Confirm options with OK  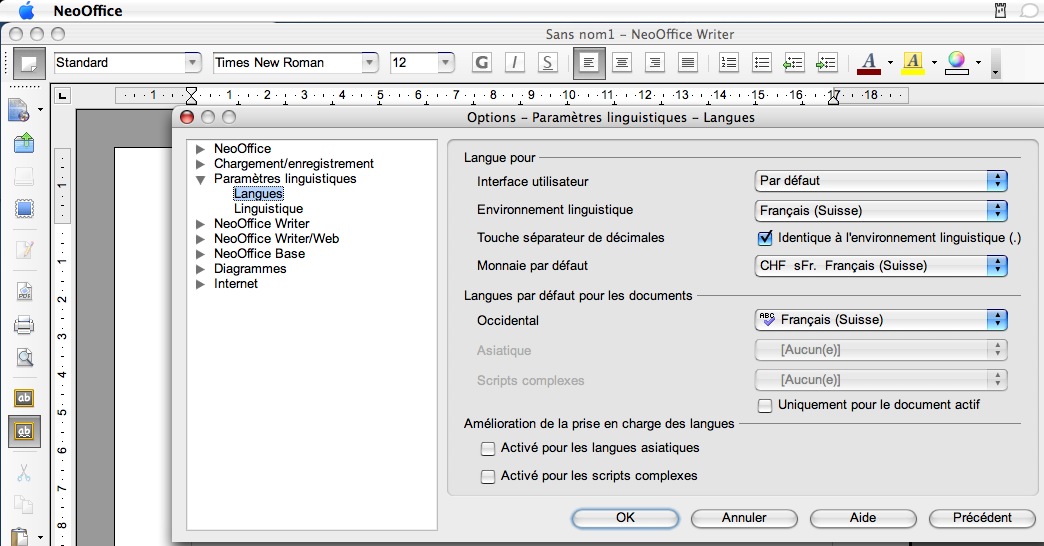625,518
